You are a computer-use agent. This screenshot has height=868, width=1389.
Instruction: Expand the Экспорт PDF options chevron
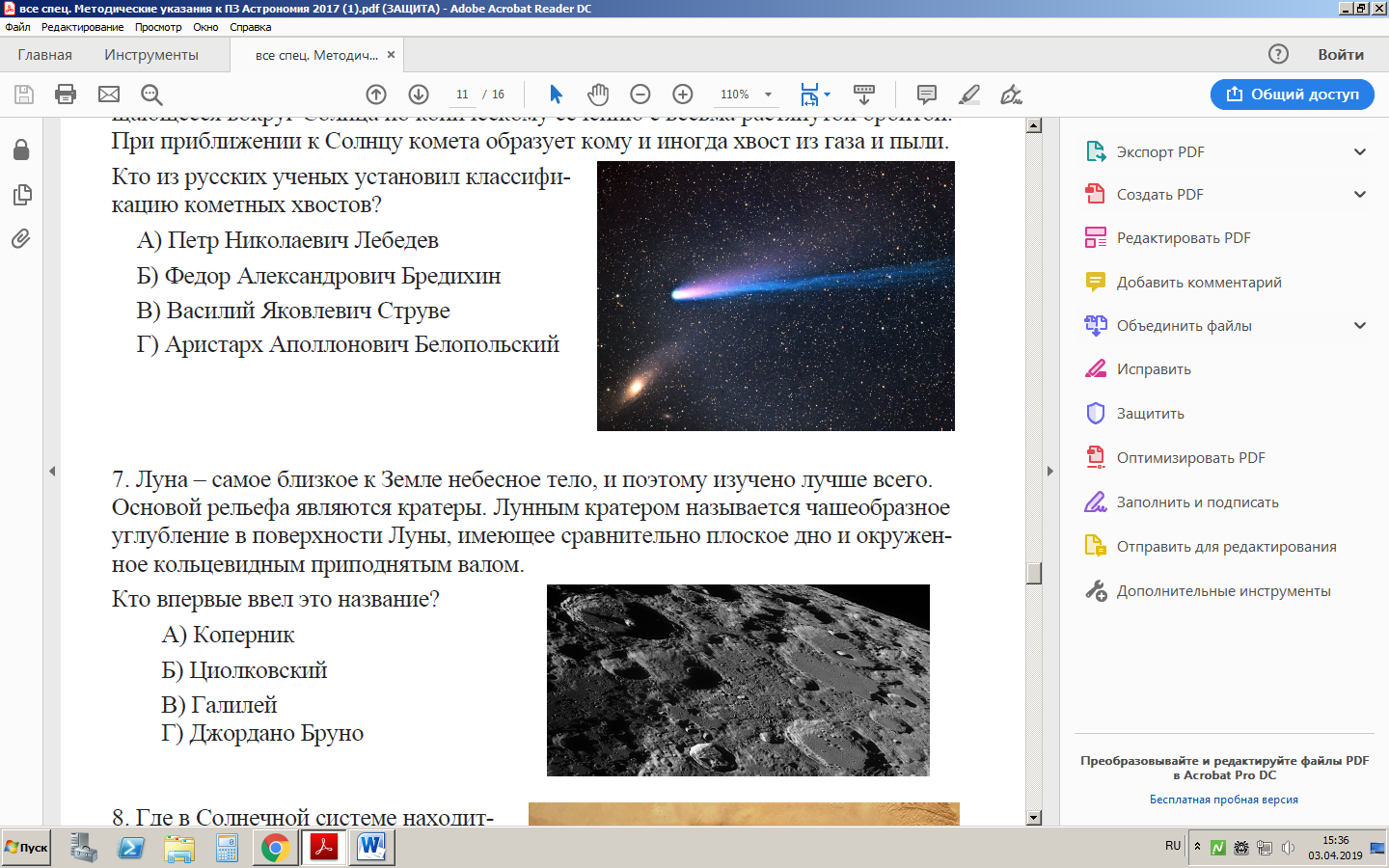1360,151
